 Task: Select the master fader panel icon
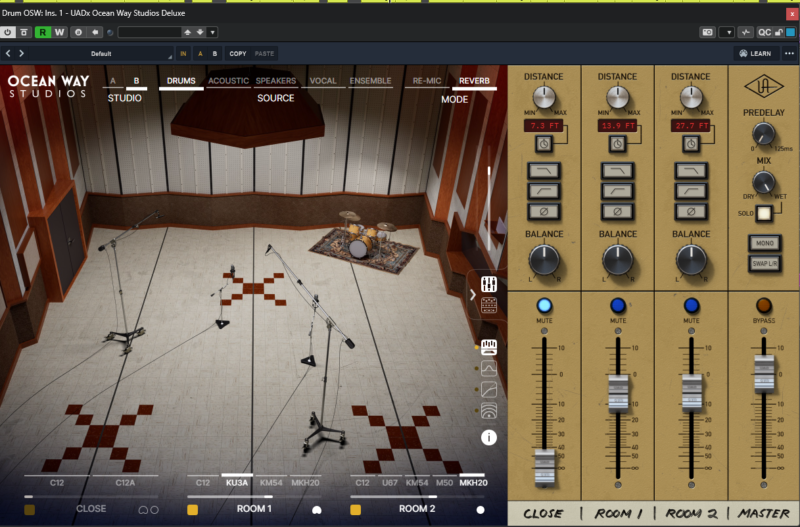[489, 347]
